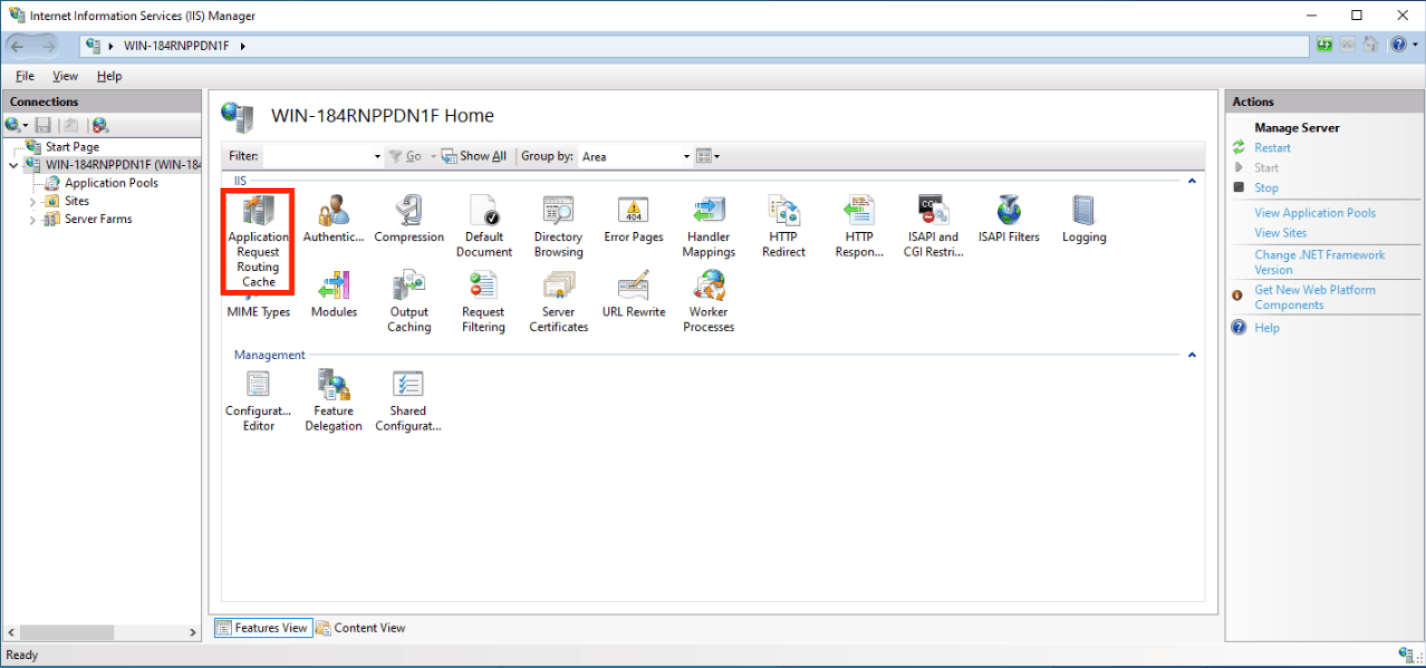Click the Up toolbar icon in Connections

70,125
